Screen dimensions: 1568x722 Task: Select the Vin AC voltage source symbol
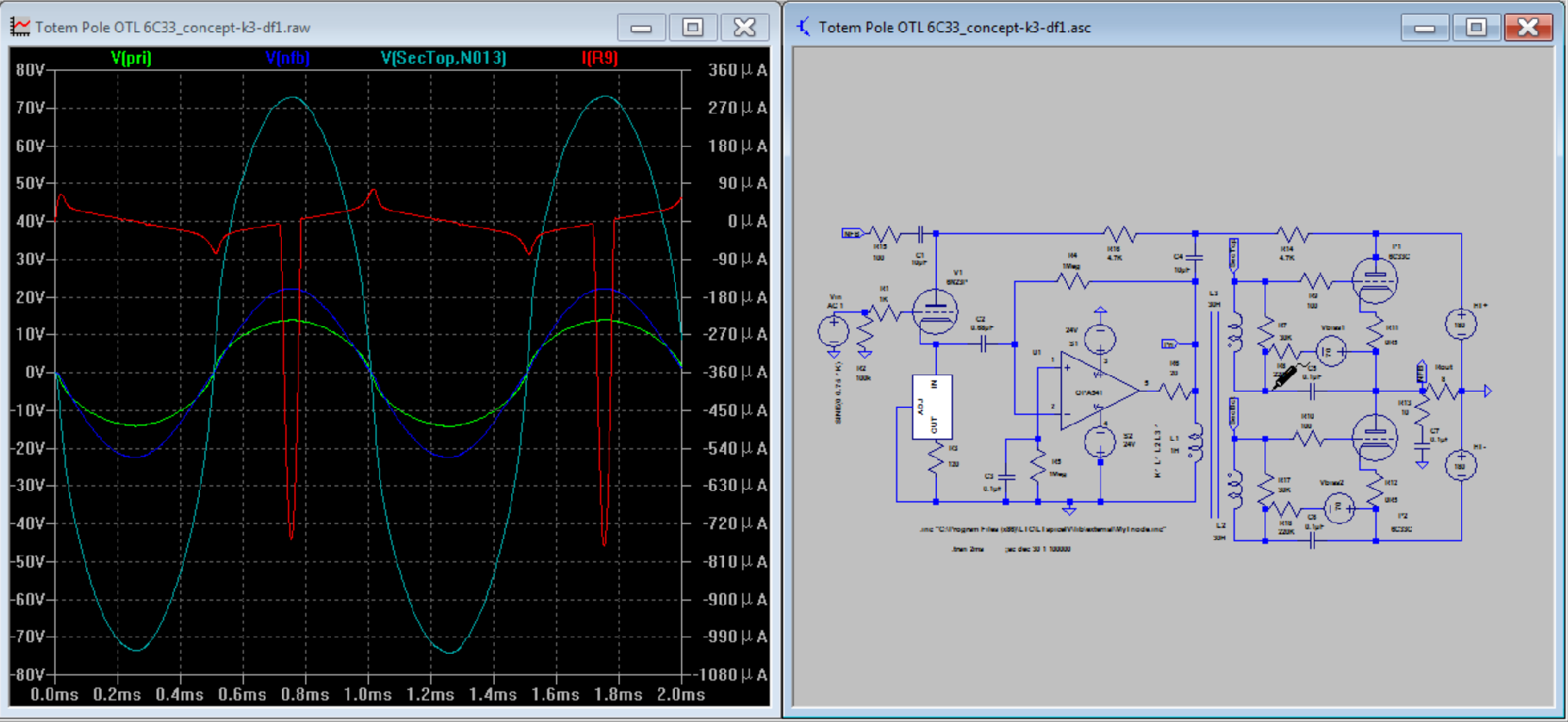click(834, 330)
